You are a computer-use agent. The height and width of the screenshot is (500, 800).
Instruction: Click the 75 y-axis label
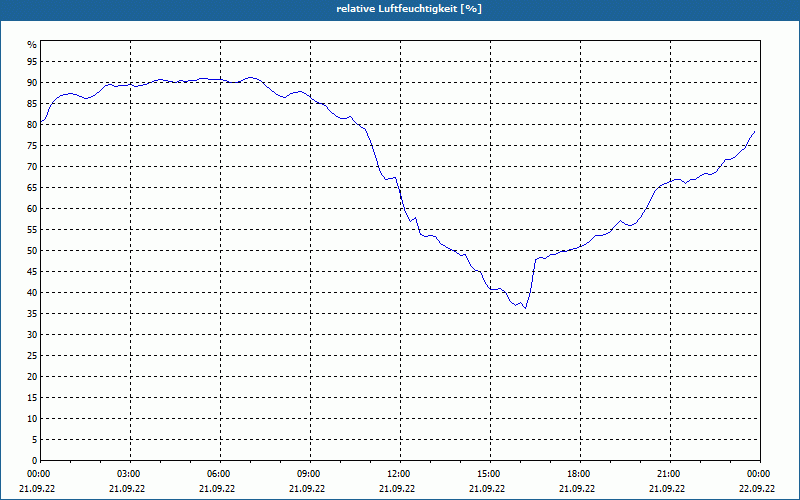pyautogui.click(x=32, y=145)
